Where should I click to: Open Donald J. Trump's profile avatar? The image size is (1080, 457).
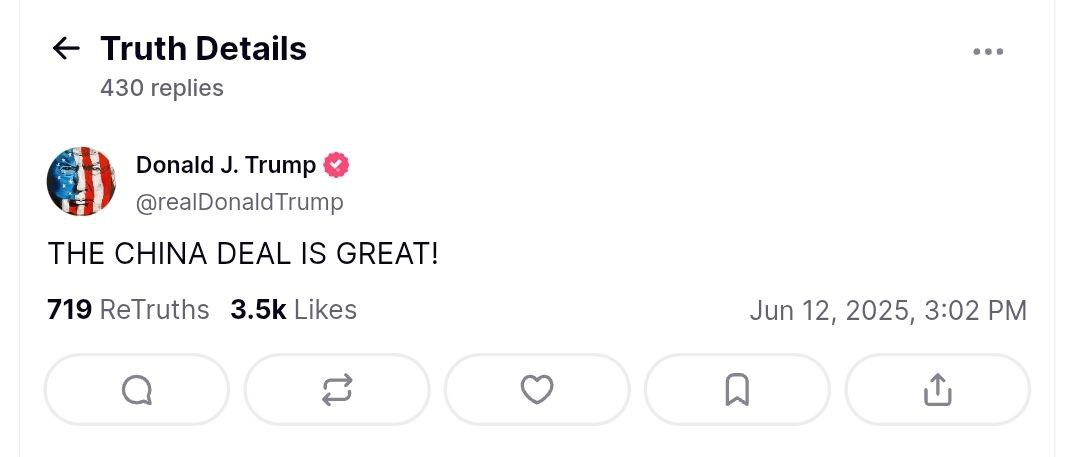tap(82, 181)
